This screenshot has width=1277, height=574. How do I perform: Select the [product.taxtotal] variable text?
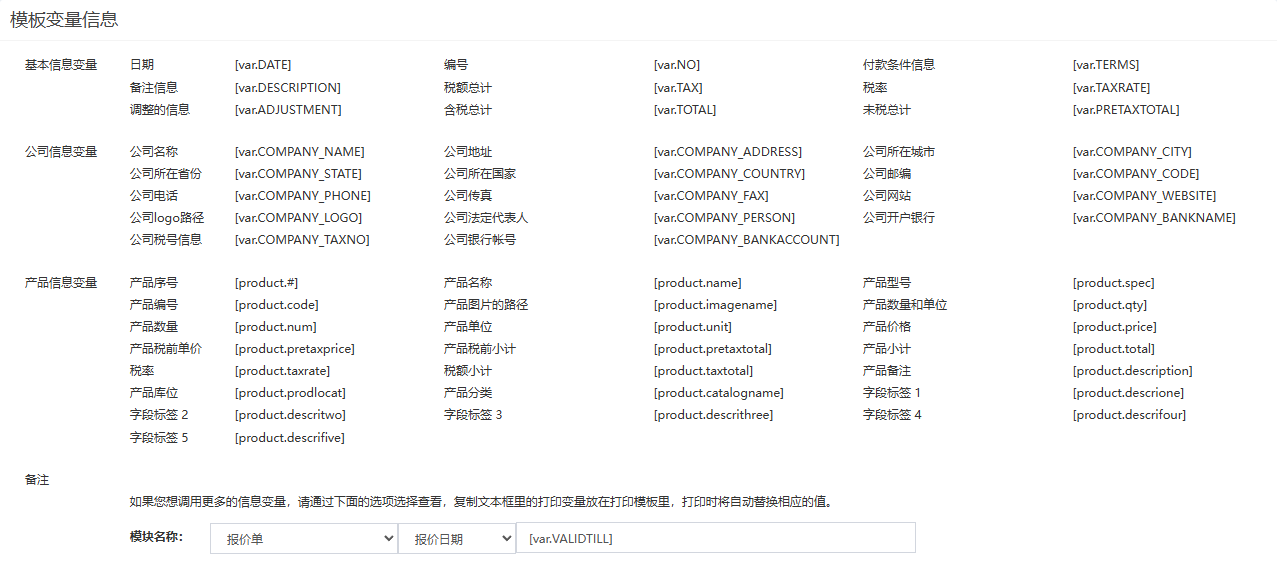click(704, 371)
